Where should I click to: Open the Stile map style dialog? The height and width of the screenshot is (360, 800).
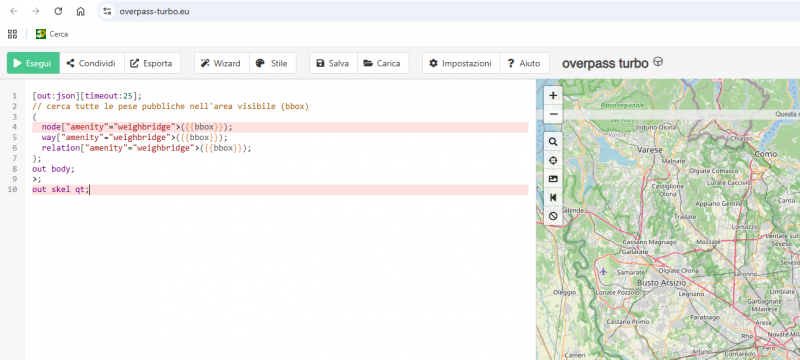pyautogui.click(x=272, y=63)
